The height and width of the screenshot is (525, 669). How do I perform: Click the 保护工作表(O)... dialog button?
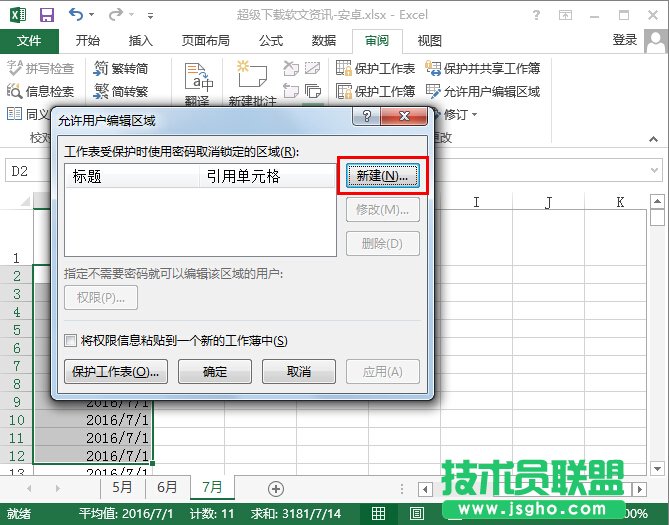click(x=117, y=371)
